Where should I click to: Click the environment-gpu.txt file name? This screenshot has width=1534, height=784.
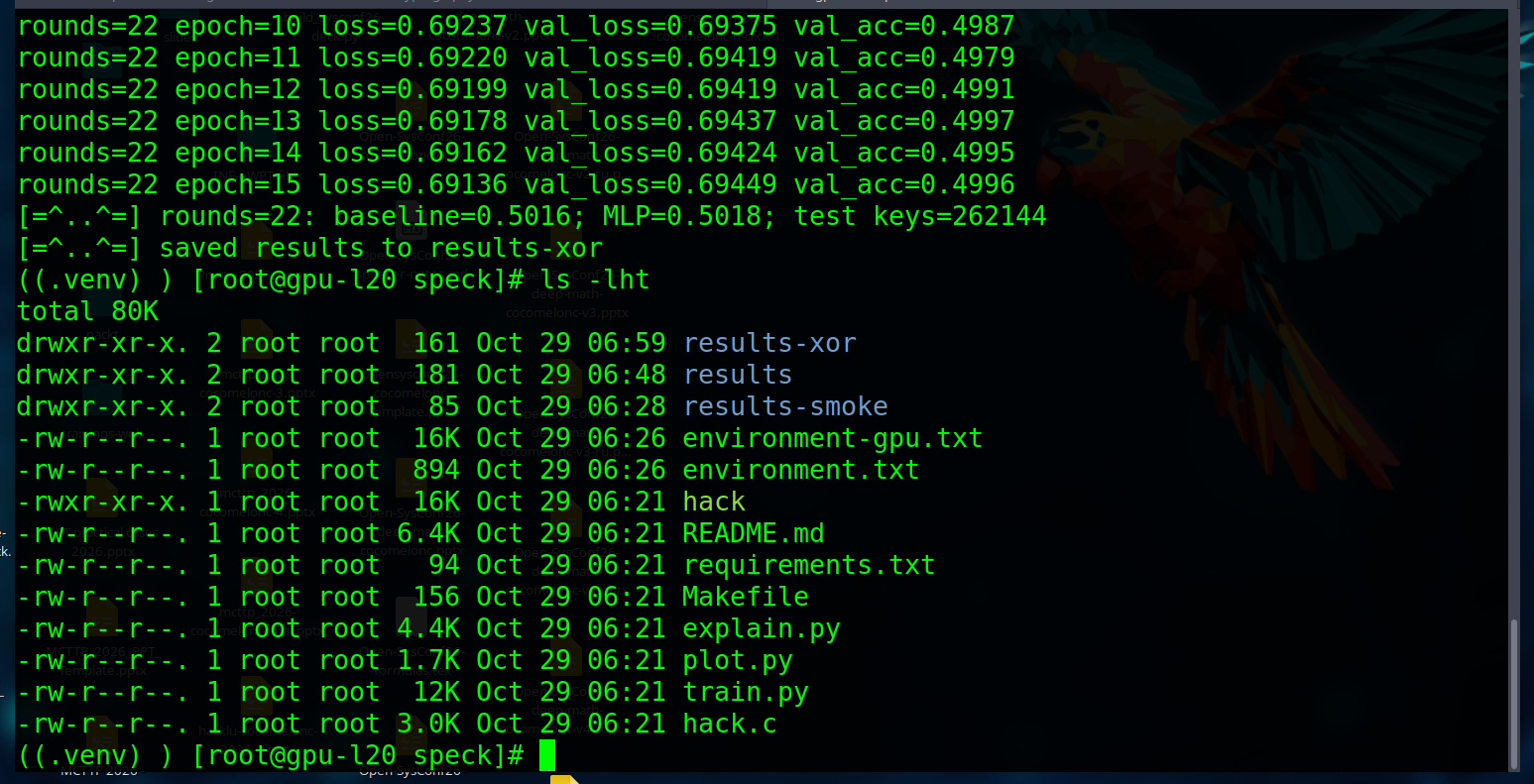click(833, 438)
